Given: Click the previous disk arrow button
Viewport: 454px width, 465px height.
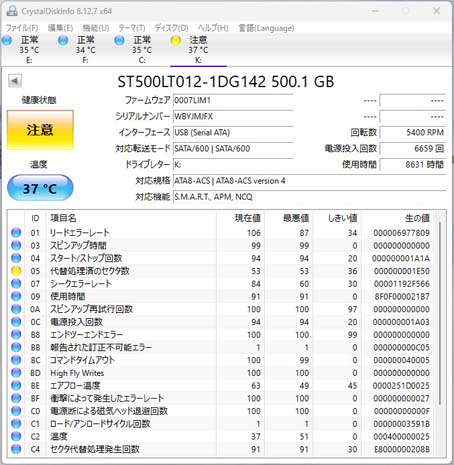Looking at the screenshot, I should 15,81.
